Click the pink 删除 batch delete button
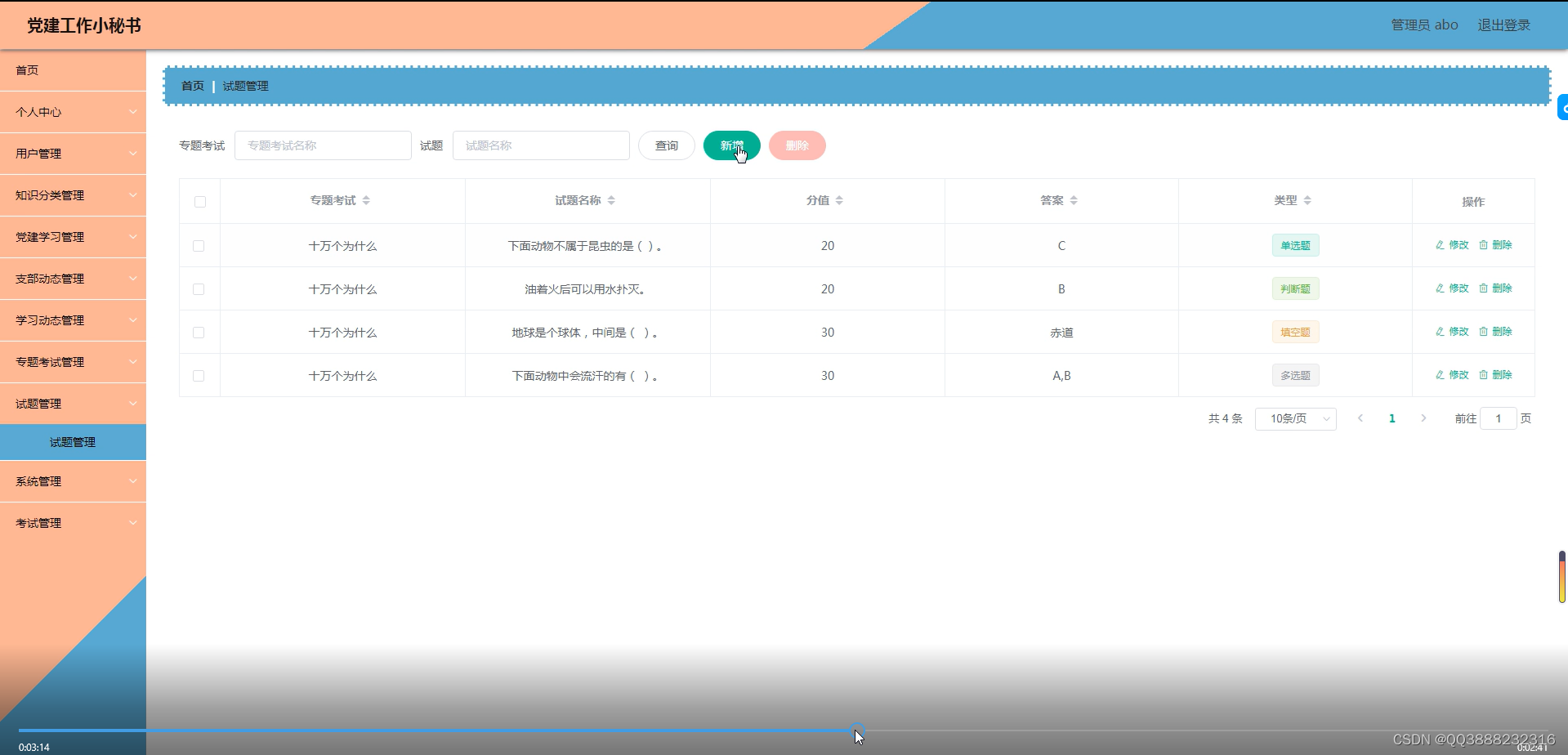The width and height of the screenshot is (1568, 755). (x=797, y=145)
